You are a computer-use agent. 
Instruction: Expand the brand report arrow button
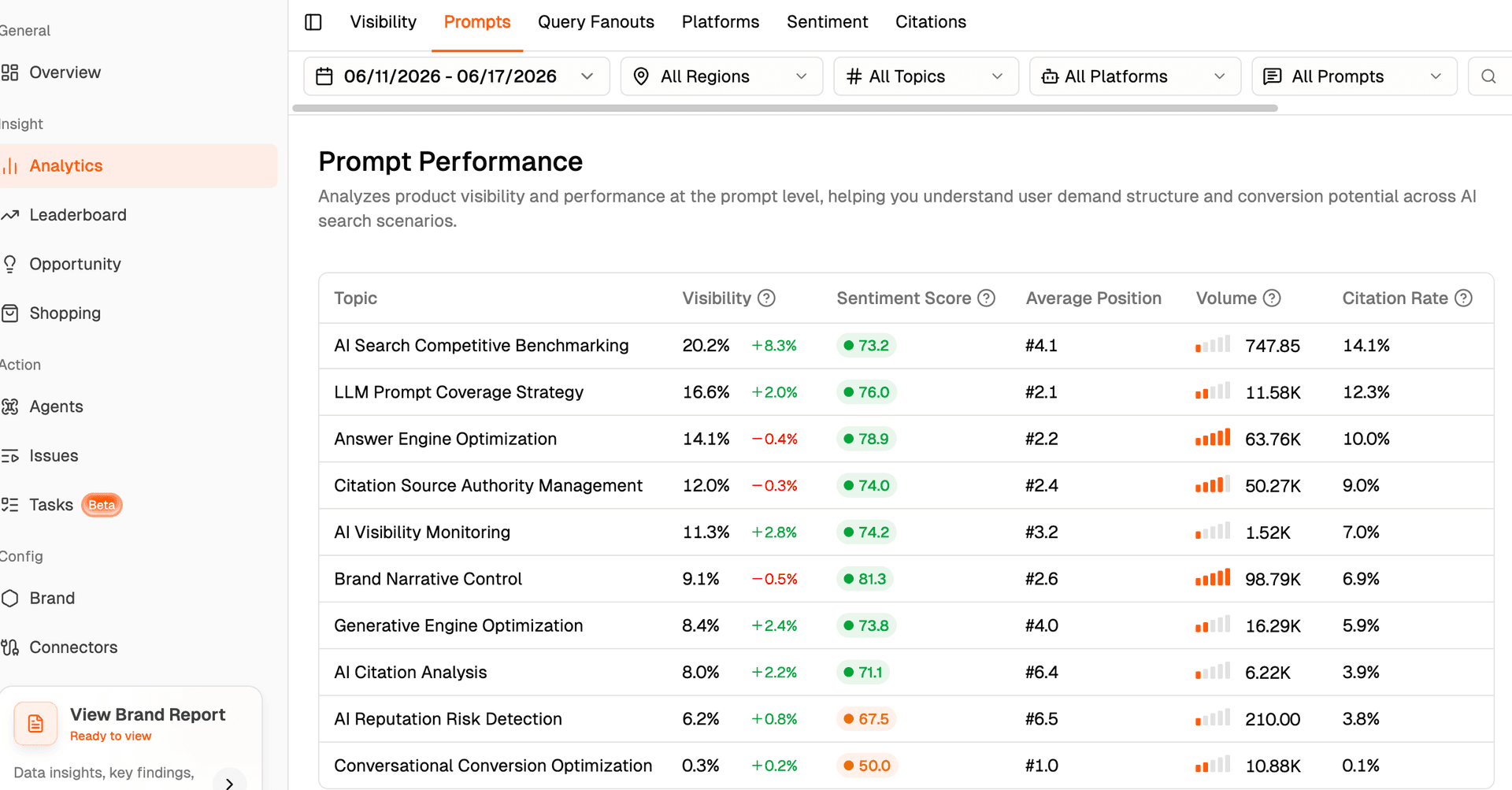click(x=229, y=783)
